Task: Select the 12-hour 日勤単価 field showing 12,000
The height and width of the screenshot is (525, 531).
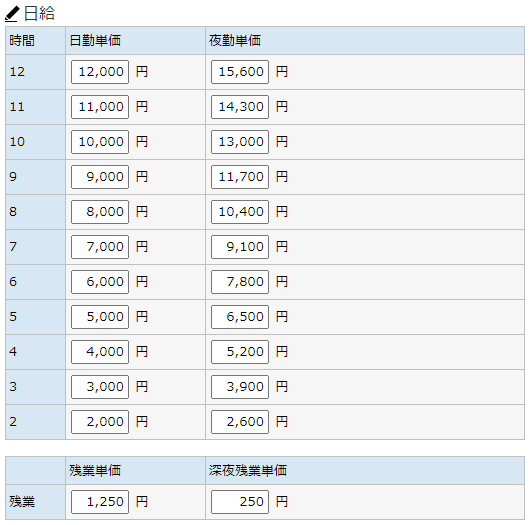Action: tap(100, 72)
